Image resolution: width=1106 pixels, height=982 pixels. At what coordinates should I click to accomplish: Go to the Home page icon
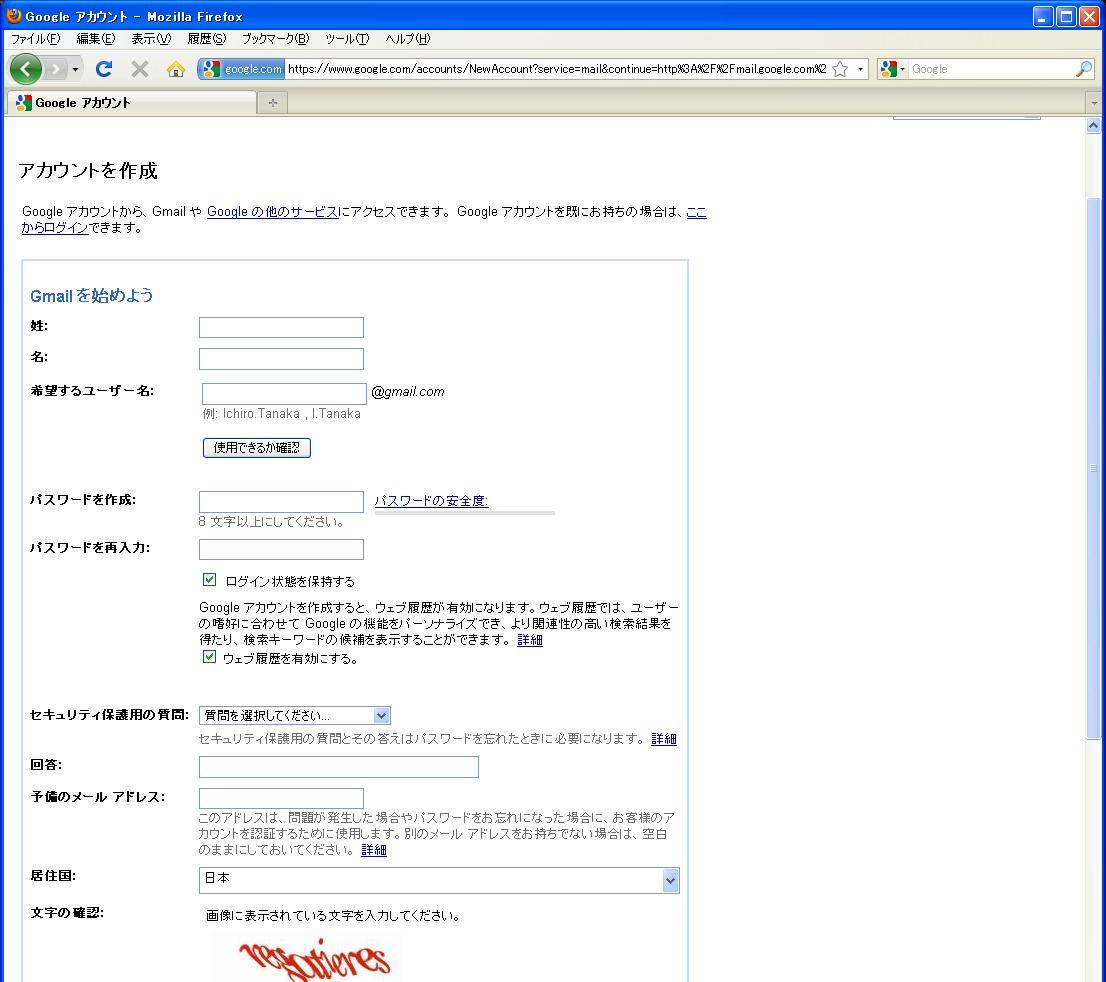(x=176, y=69)
